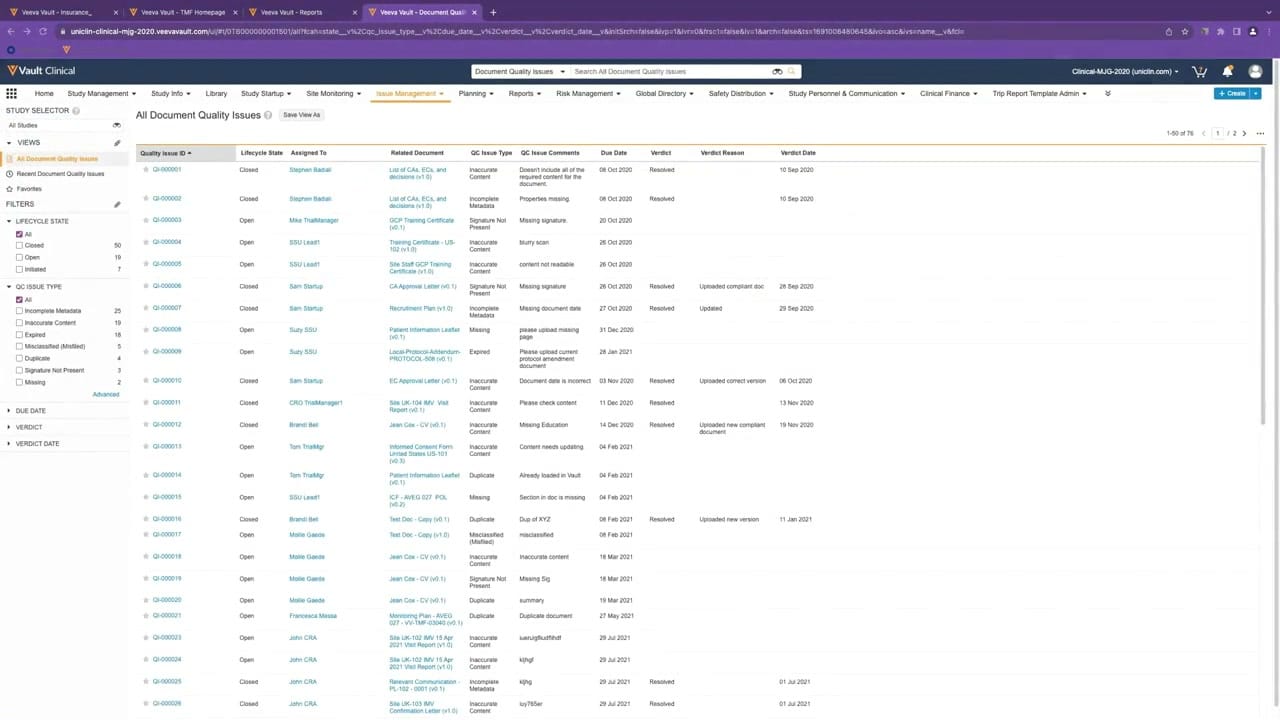This screenshot has width=1280, height=720.
Task: Open the app launcher grid icon
Action: coord(12,93)
